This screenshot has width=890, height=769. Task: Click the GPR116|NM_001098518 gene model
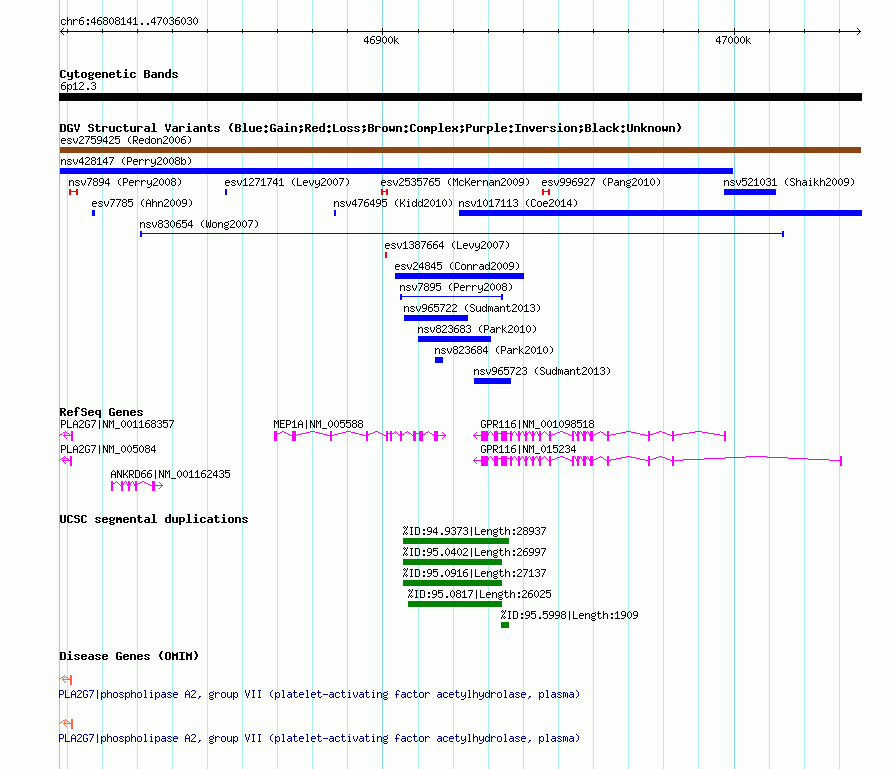pos(599,436)
